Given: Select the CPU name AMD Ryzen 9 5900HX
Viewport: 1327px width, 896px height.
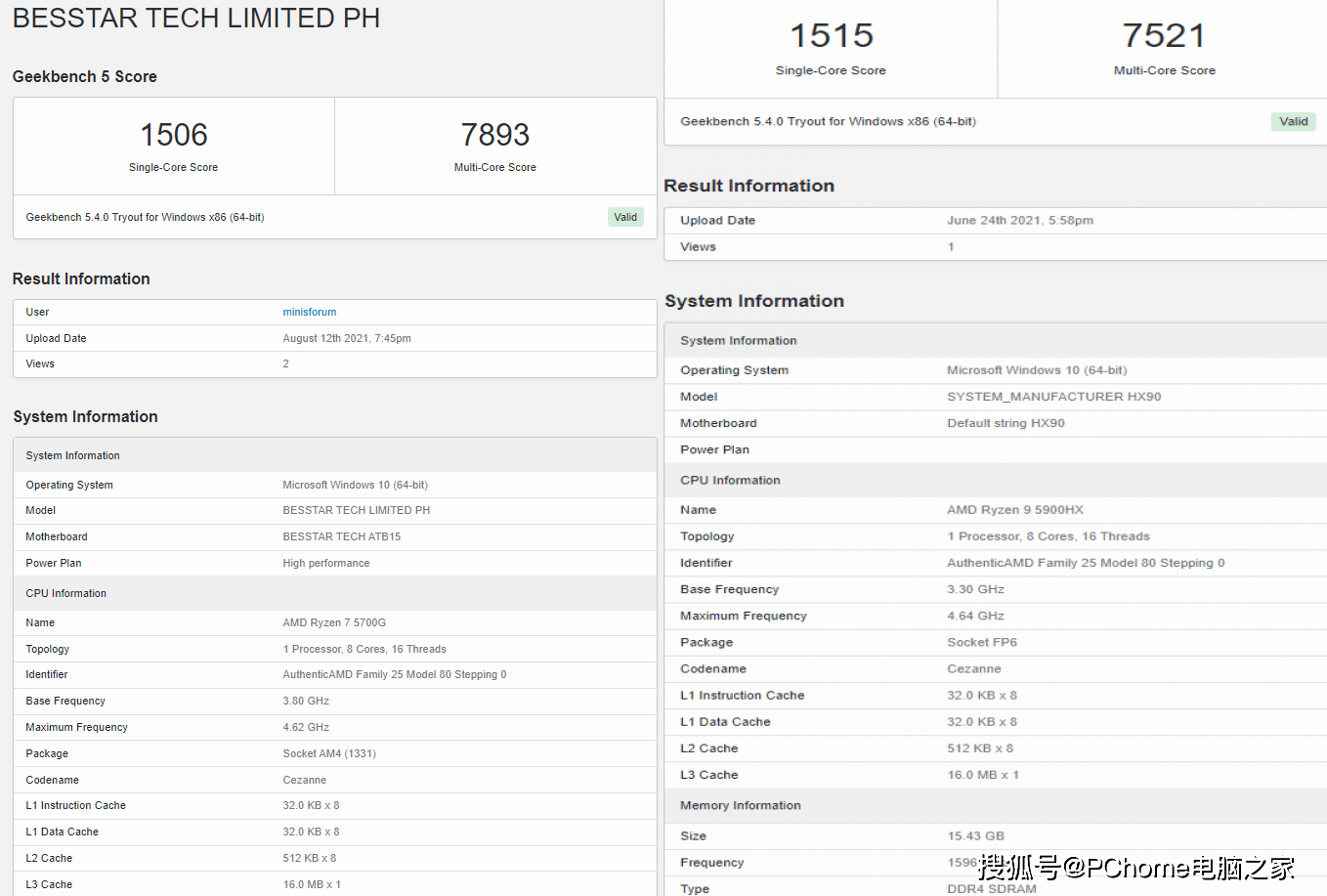Looking at the screenshot, I should (1015, 509).
